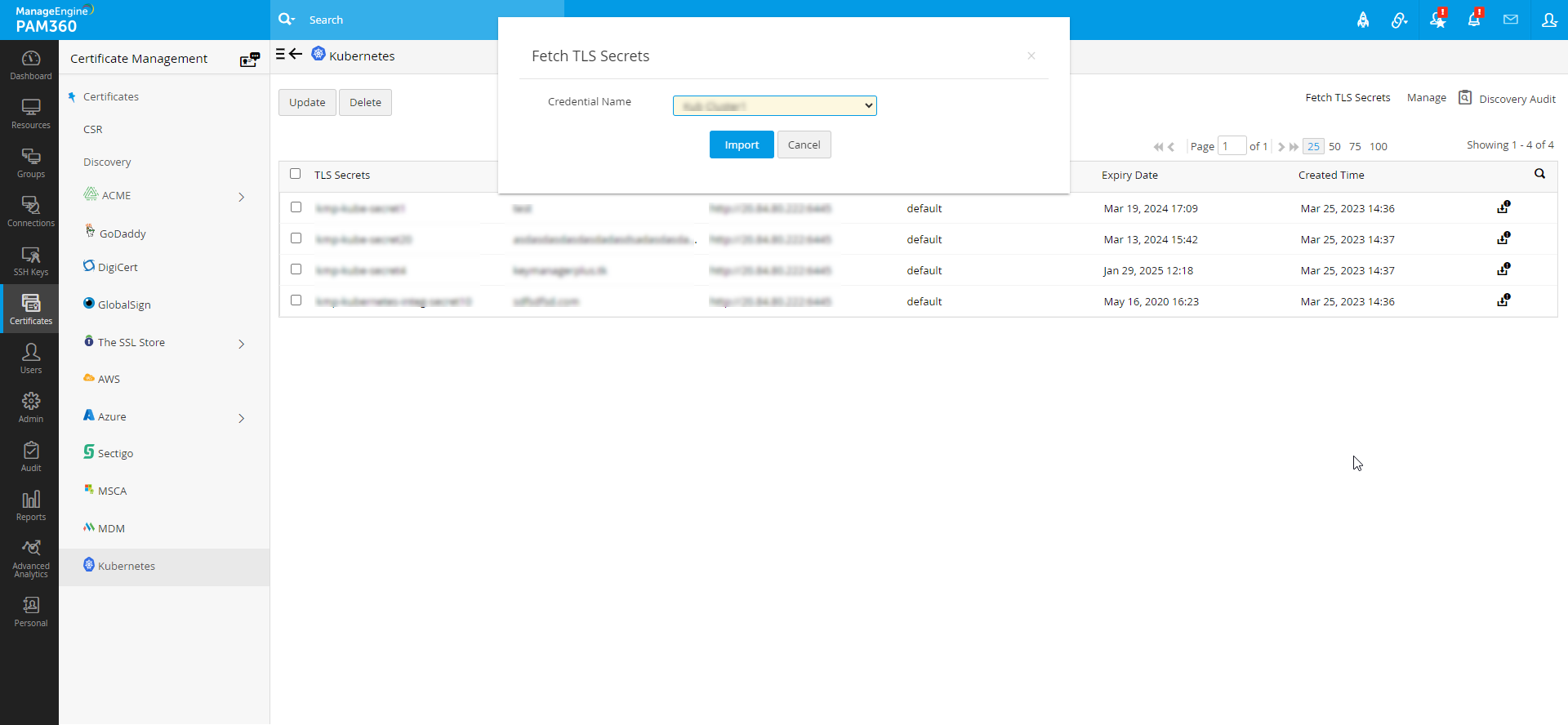Expand the ACME submenu arrow
The image size is (1568, 725).
point(241,197)
